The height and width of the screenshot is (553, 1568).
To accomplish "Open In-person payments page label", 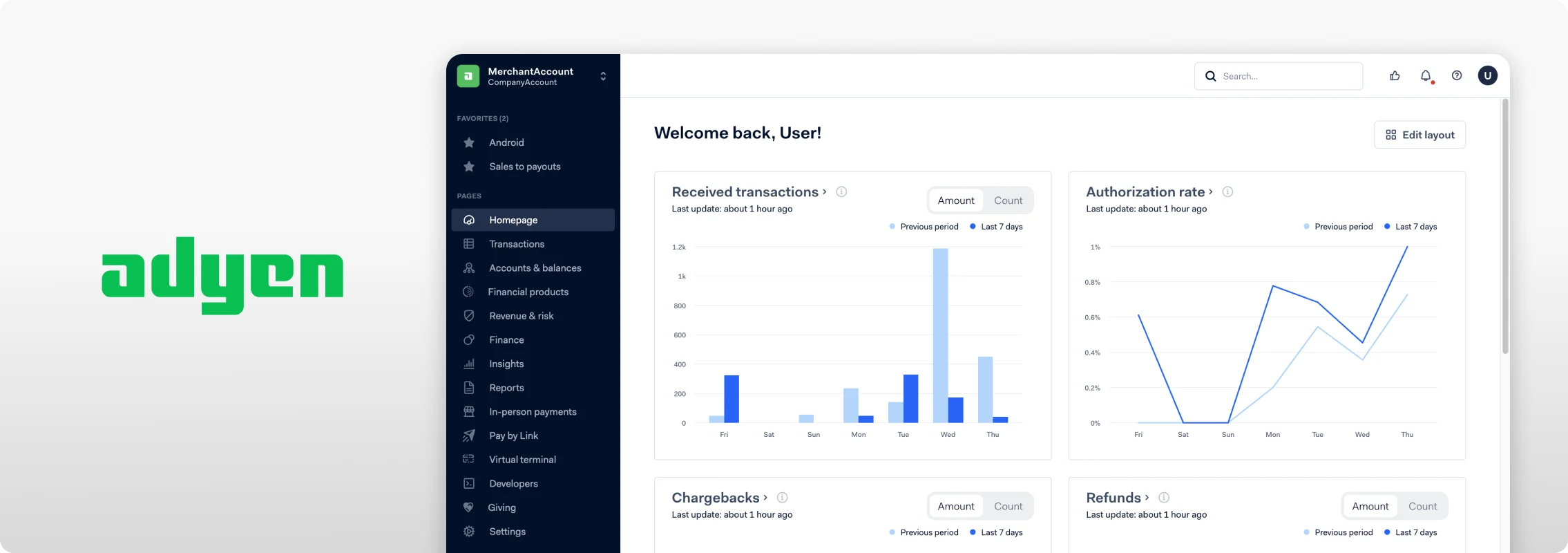I will point(533,412).
